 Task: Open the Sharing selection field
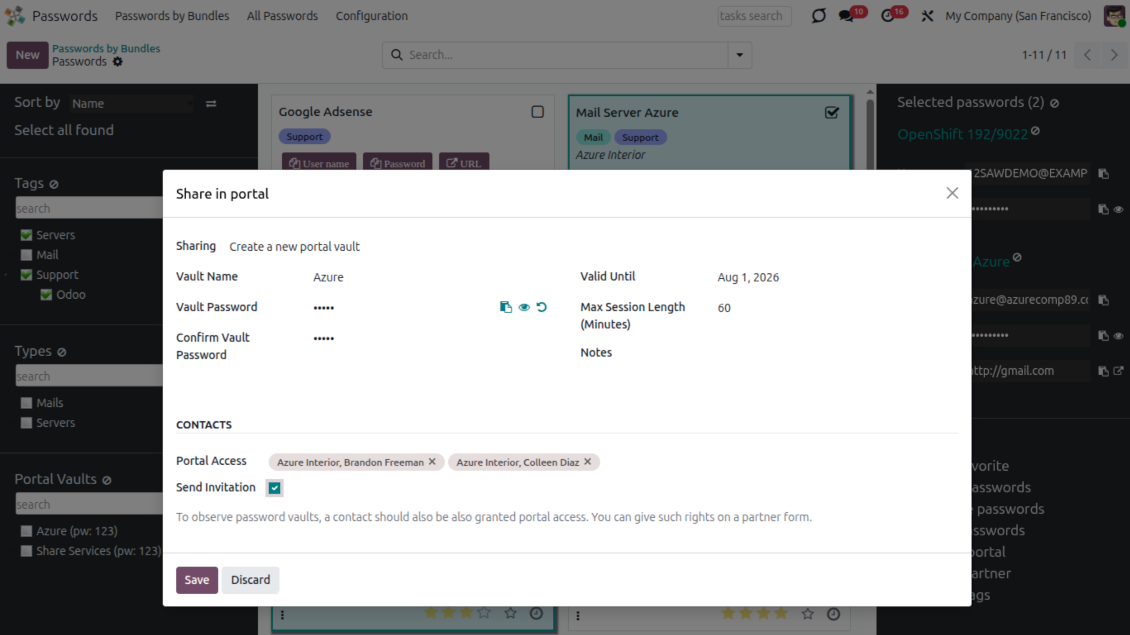click(x=295, y=247)
